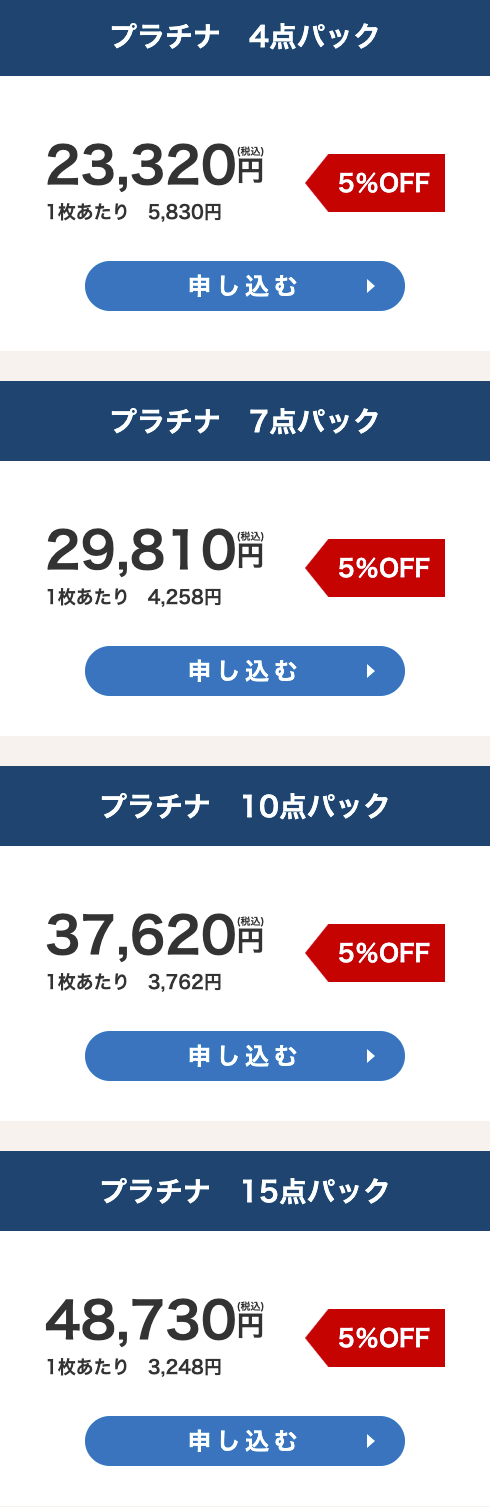This screenshot has height=1507, width=490.
Task: Click 申し込む button for プラチナ 10点パック
Action: (245, 1056)
